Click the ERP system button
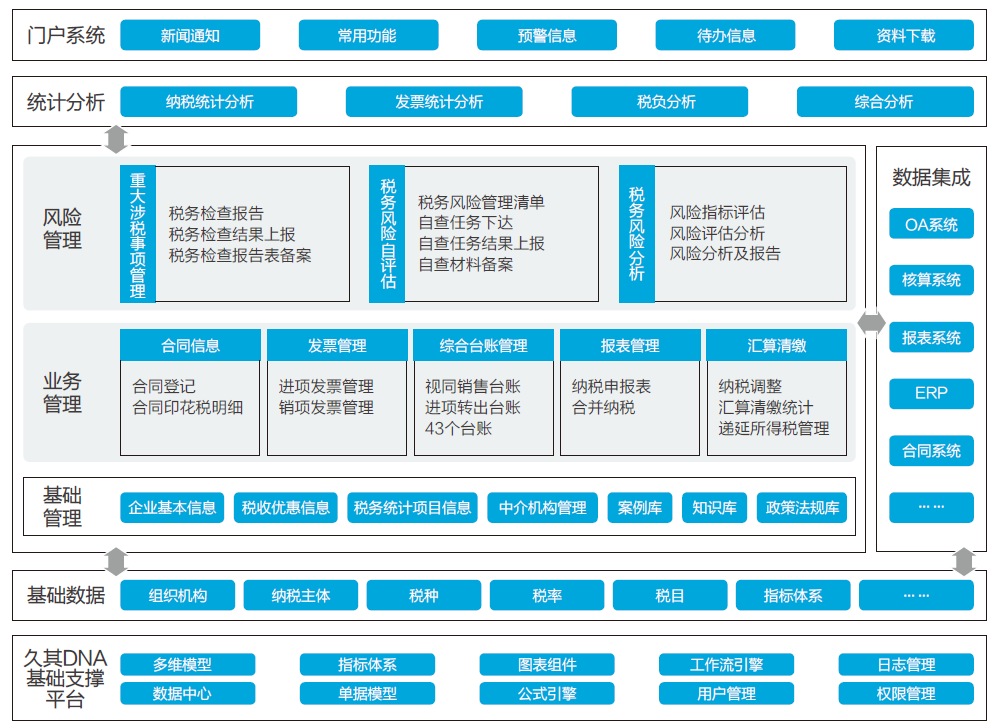This screenshot has height=728, width=1002. click(931, 394)
